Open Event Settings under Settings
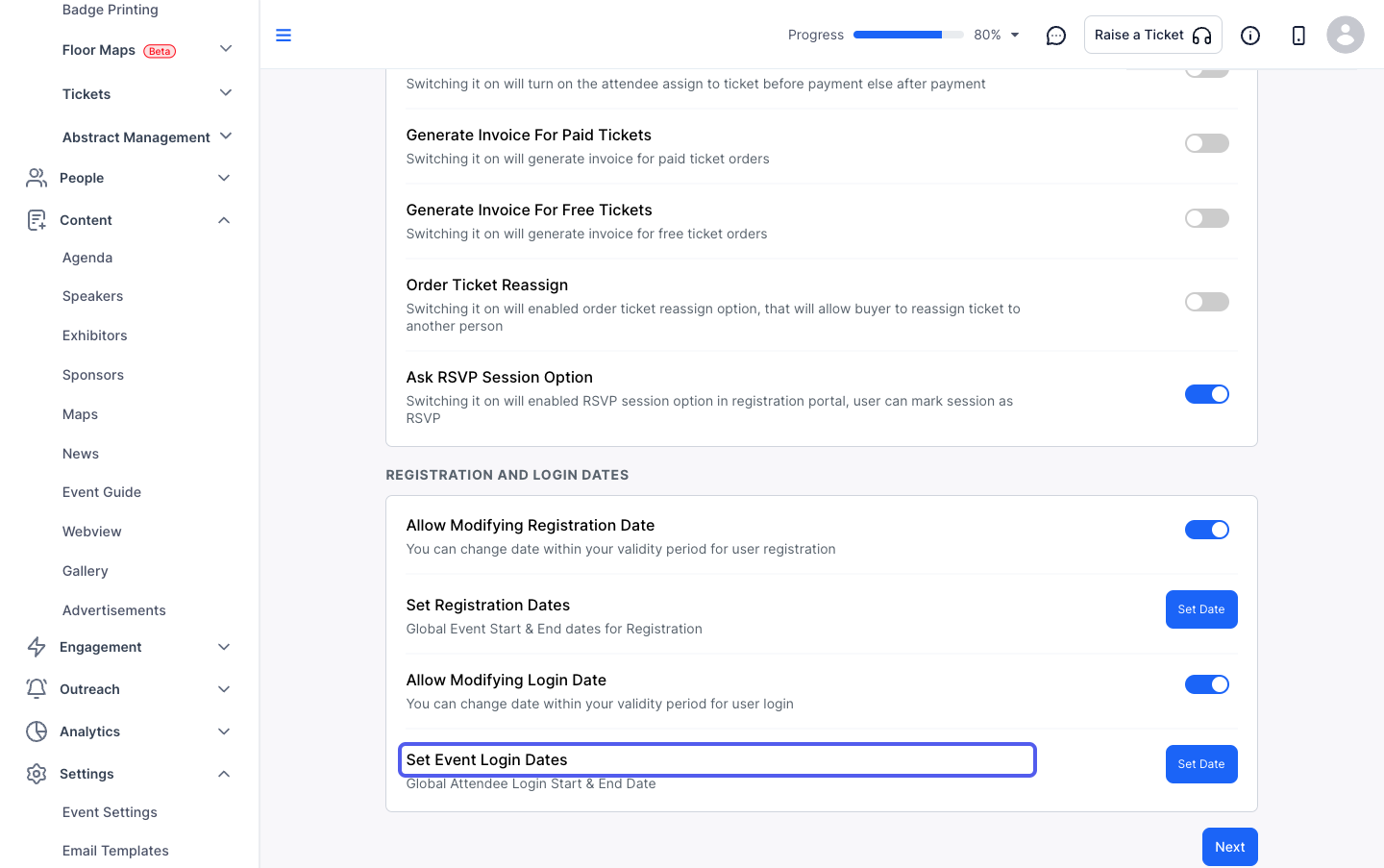The image size is (1384, 868). [110, 812]
